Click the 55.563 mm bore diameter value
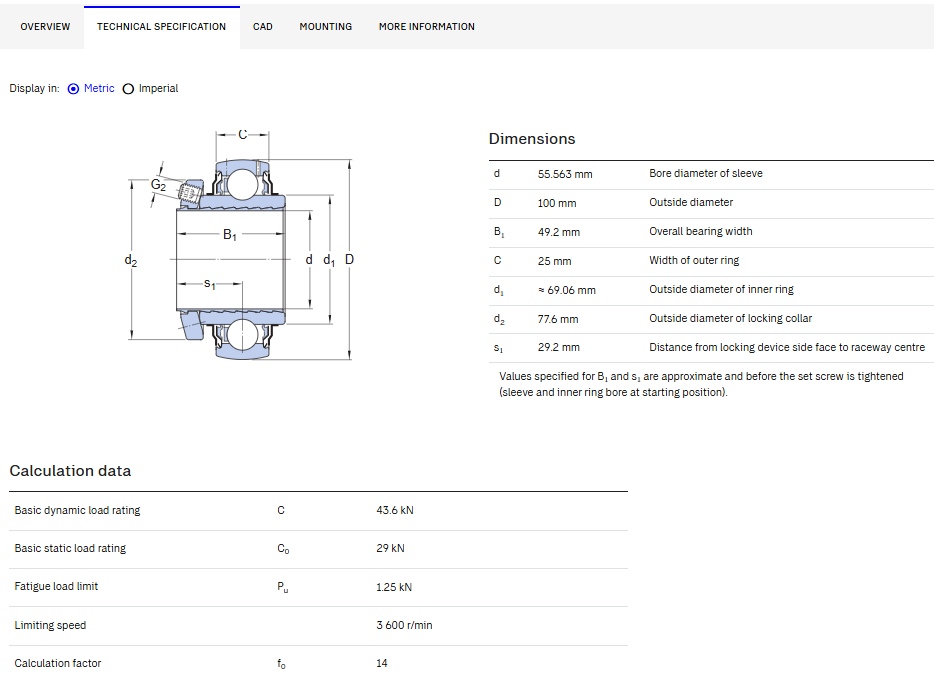 point(565,174)
